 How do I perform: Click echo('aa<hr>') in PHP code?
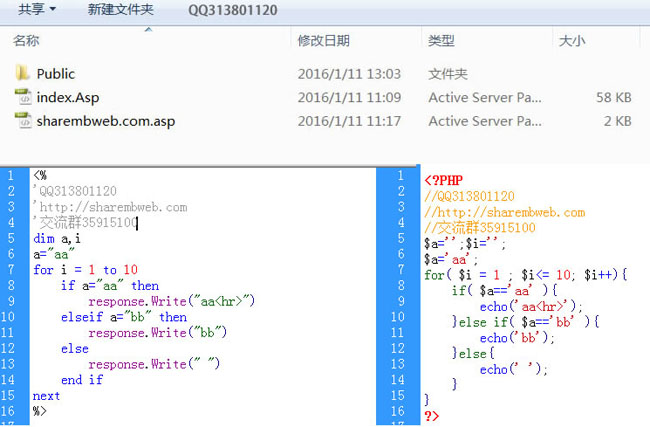(x=531, y=307)
